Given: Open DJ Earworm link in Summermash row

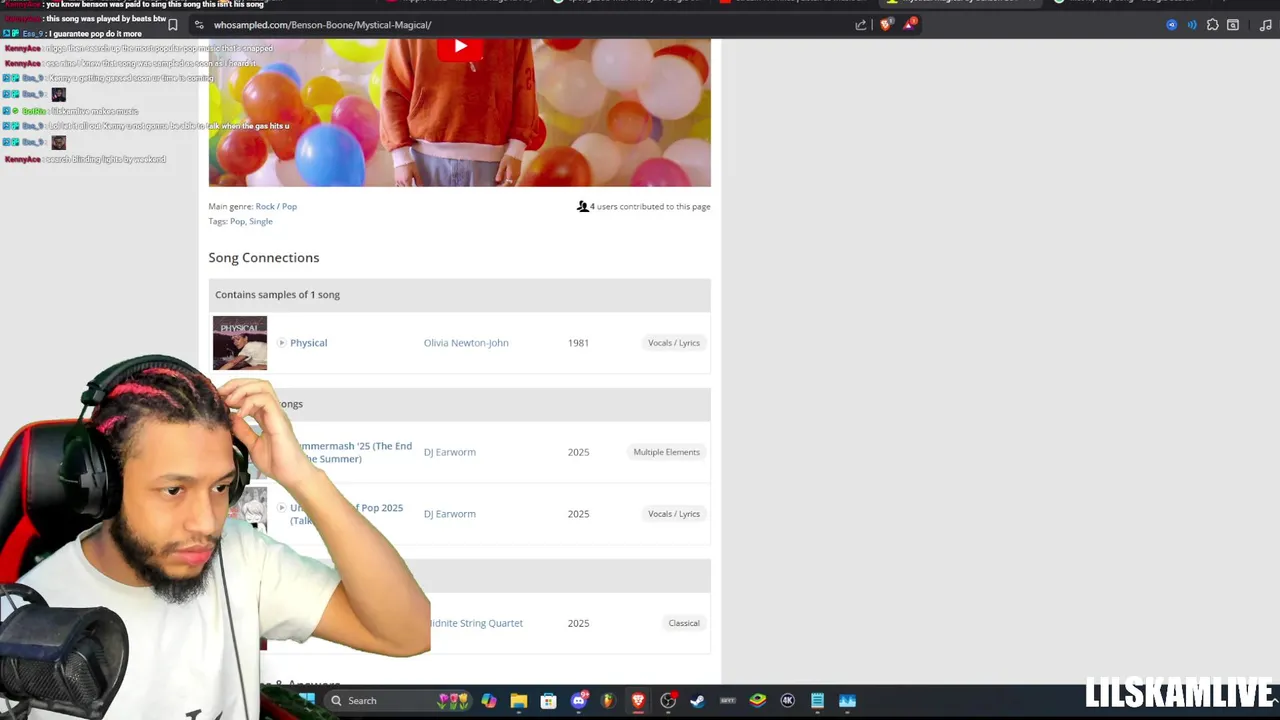Looking at the screenshot, I should click(x=449, y=452).
